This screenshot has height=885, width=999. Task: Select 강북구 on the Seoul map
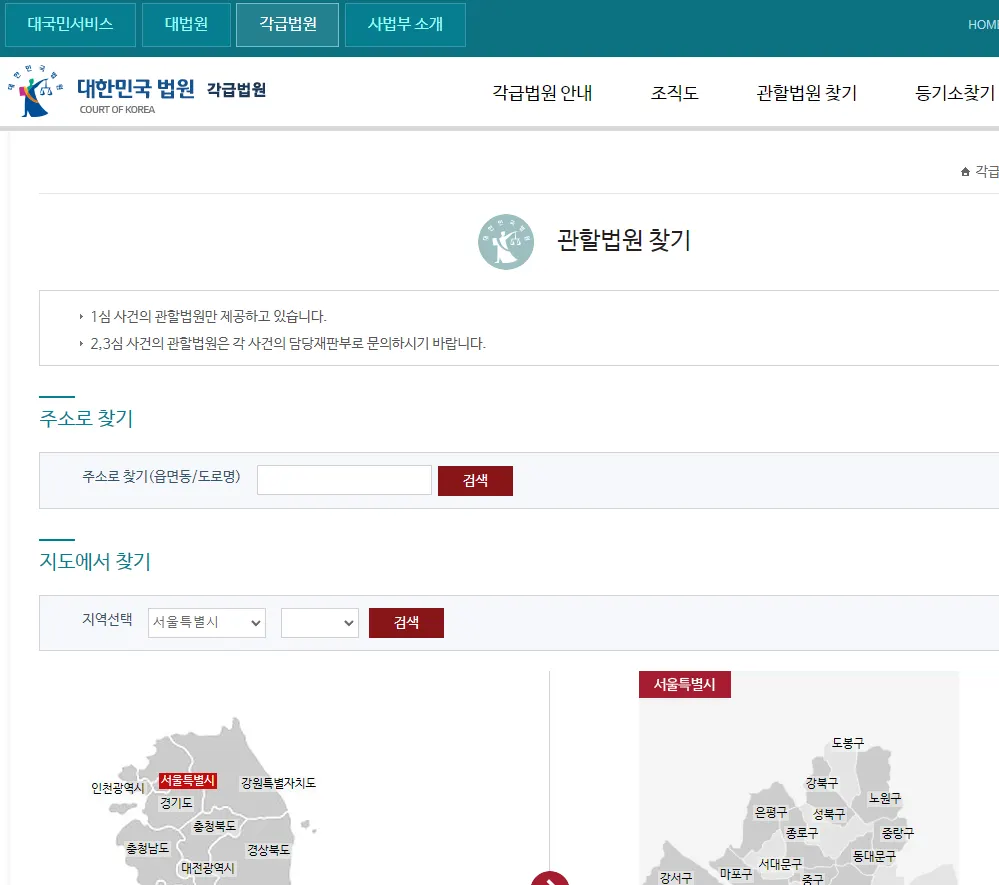tap(822, 783)
